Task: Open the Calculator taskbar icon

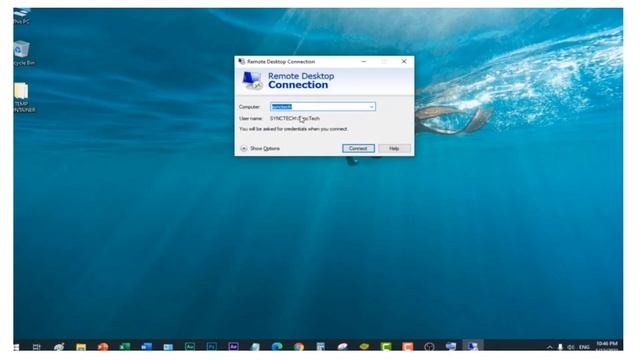Action: point(320,347)
